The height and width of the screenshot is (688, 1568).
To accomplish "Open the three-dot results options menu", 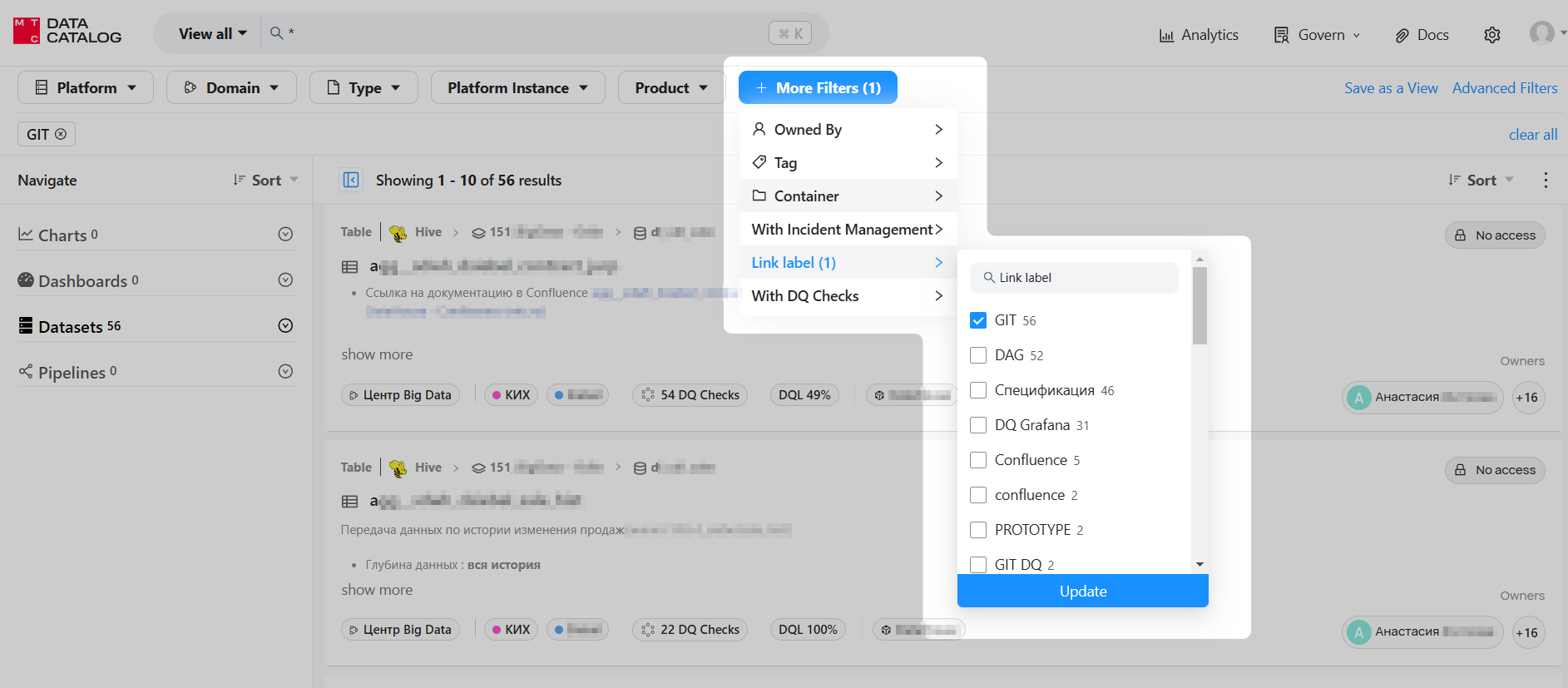I will [x=1546, y=180].
